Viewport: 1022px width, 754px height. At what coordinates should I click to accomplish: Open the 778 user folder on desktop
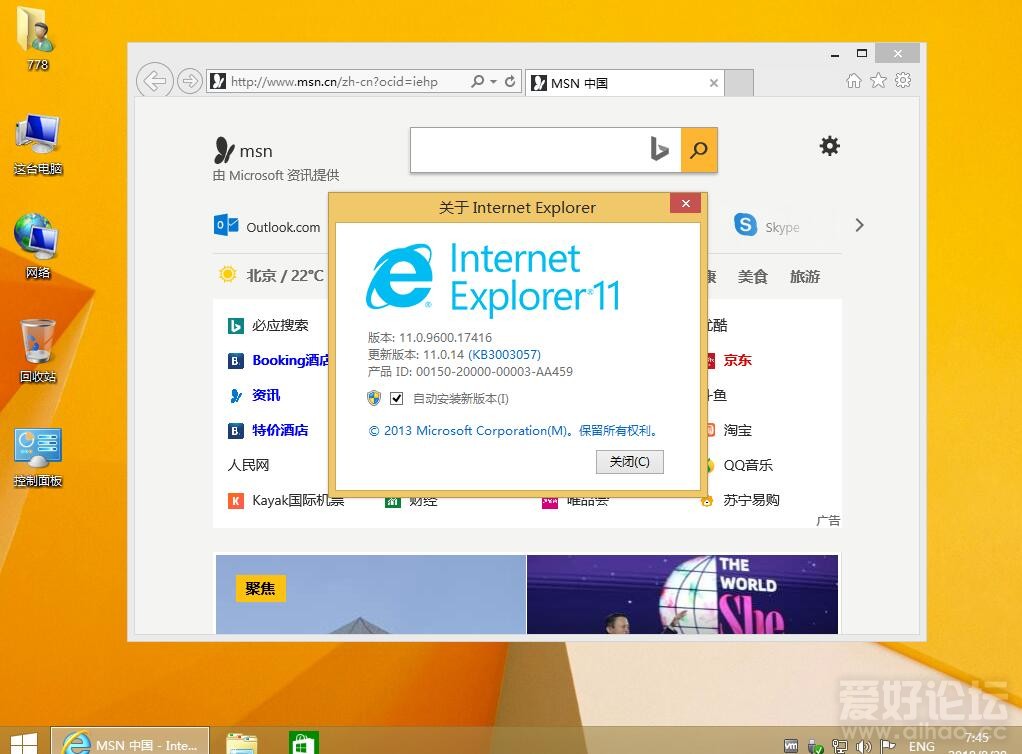pyautogui.click(x=38, y=38)
